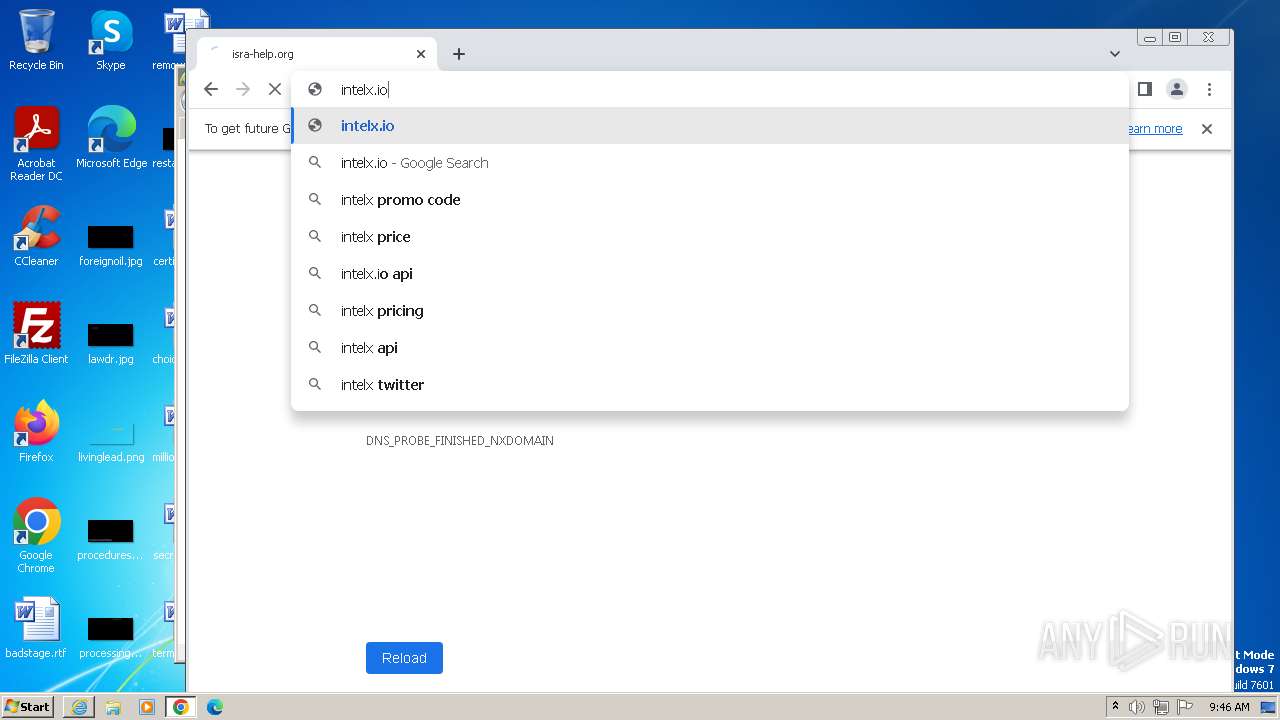
Task: Open Chrome three-dot menu
Action: [1209, 89]
